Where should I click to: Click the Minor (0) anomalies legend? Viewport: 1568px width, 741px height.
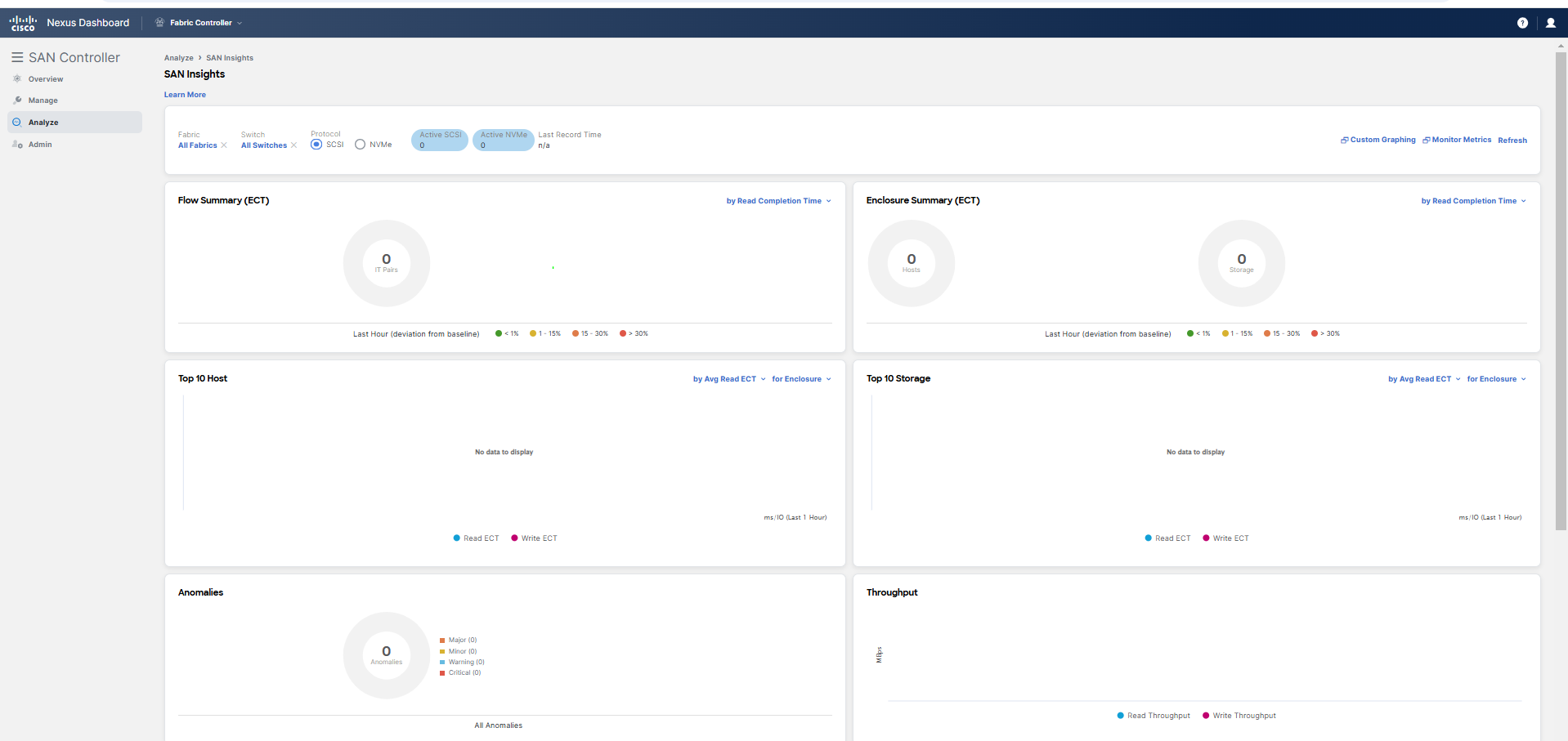coord(458,651)
